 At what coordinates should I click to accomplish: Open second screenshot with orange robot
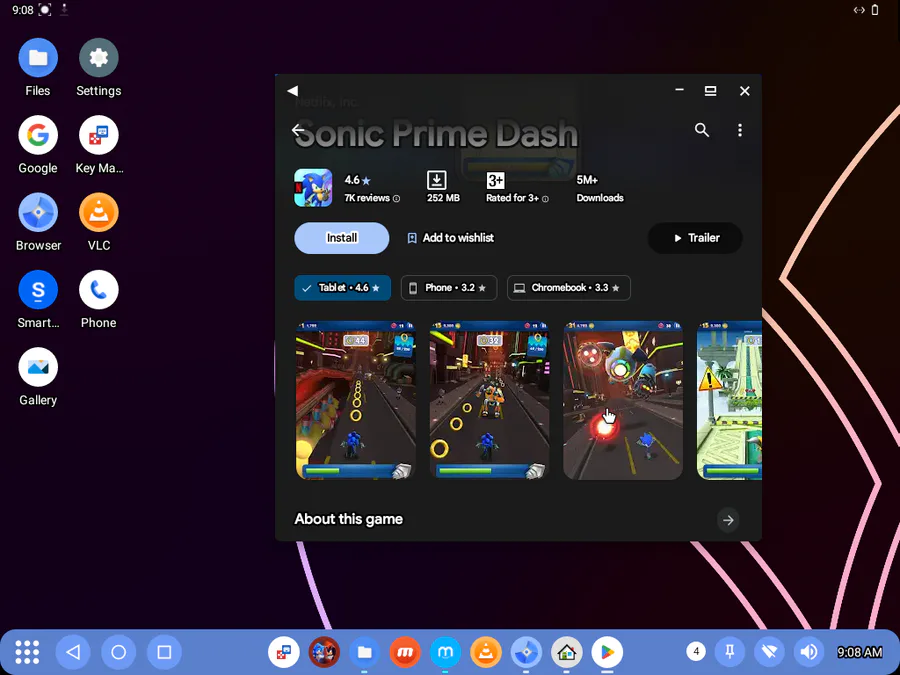489,400
